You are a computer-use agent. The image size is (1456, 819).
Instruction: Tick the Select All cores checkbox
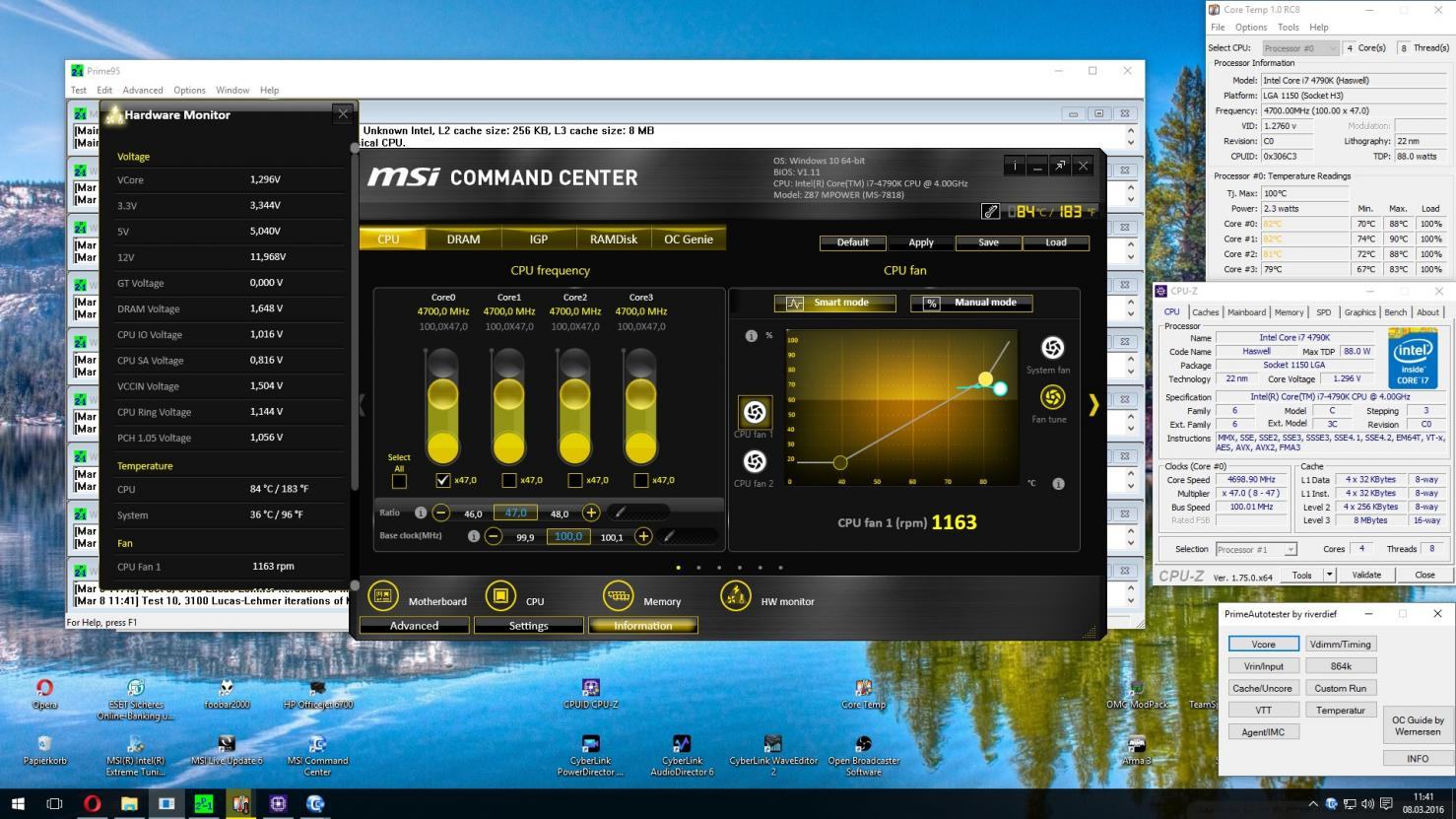click(x=399, y=481)
